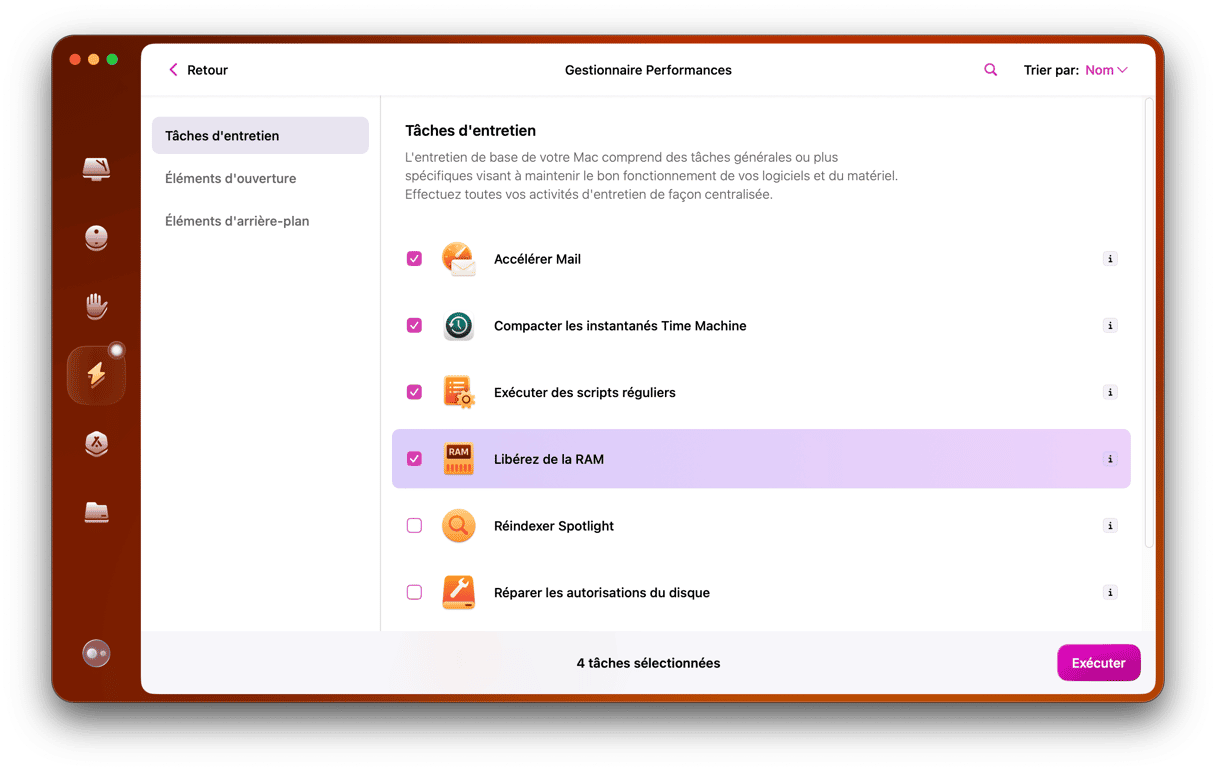The image size is (1216, 771).
Task: Go back with the Retour button
Action: point(198,70)
